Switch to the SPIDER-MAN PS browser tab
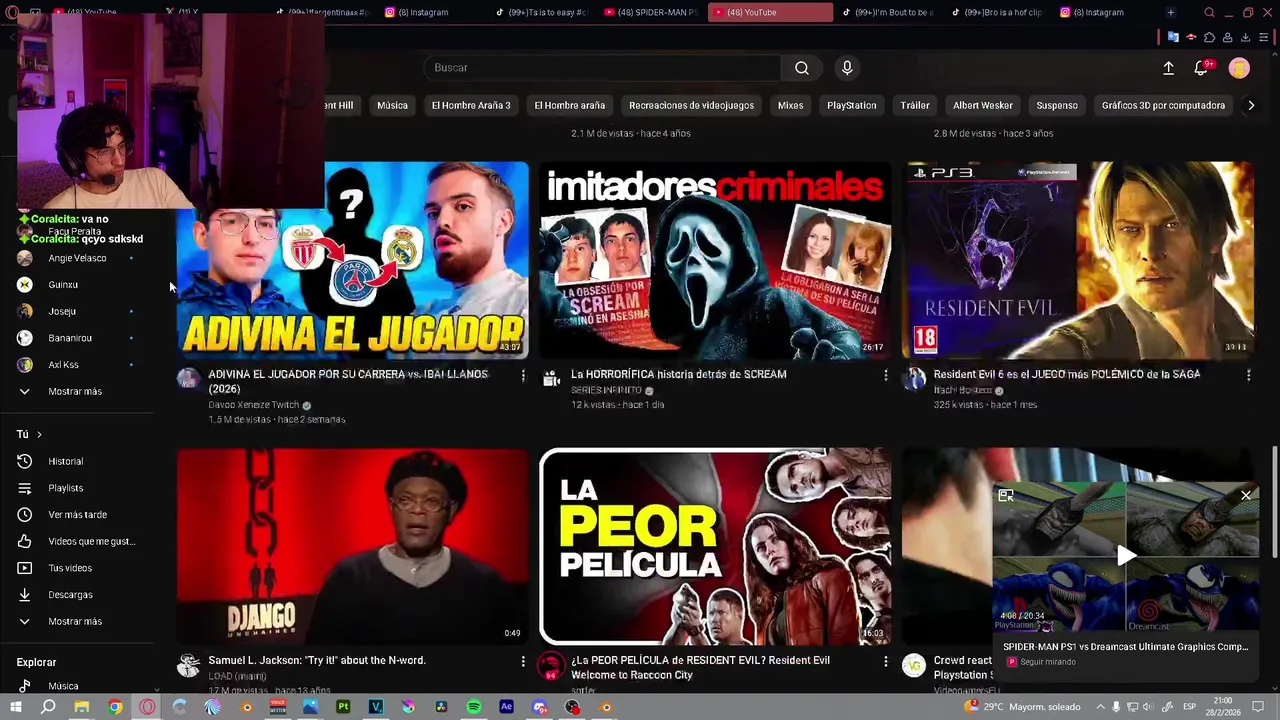 (651, 12)
